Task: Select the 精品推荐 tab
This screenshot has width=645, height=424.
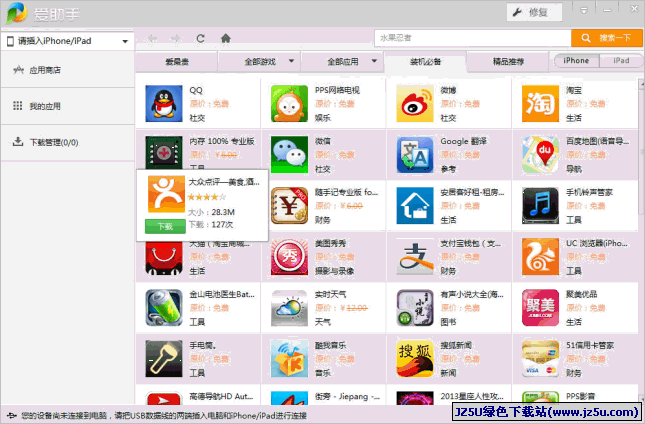Action: tap(508, 62)
